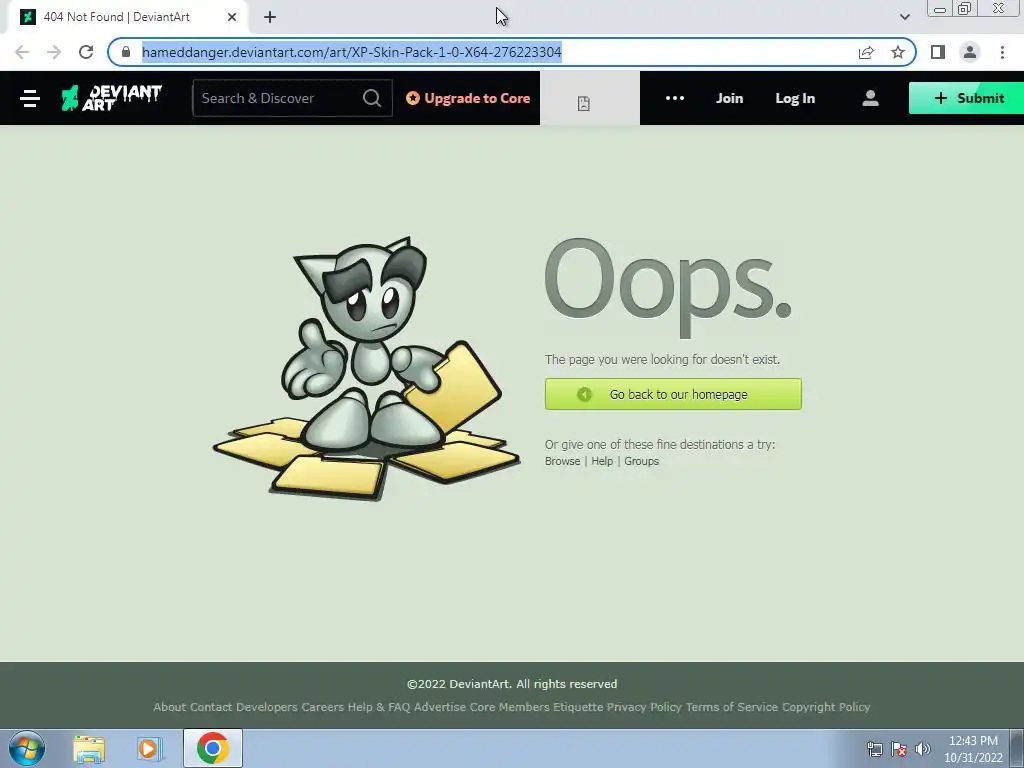1024x768 pixels.
Task: Click the Show desktop button
Action: pos(1017,748)
